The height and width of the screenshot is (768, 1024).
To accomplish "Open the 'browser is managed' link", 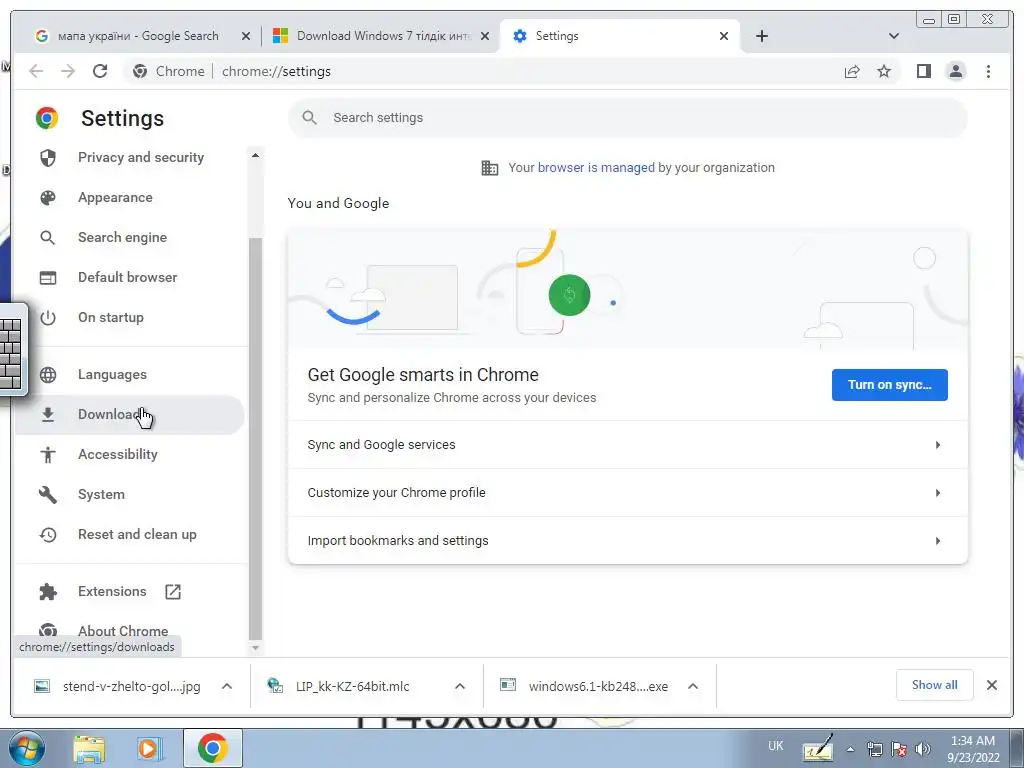I will click(596, 168).
